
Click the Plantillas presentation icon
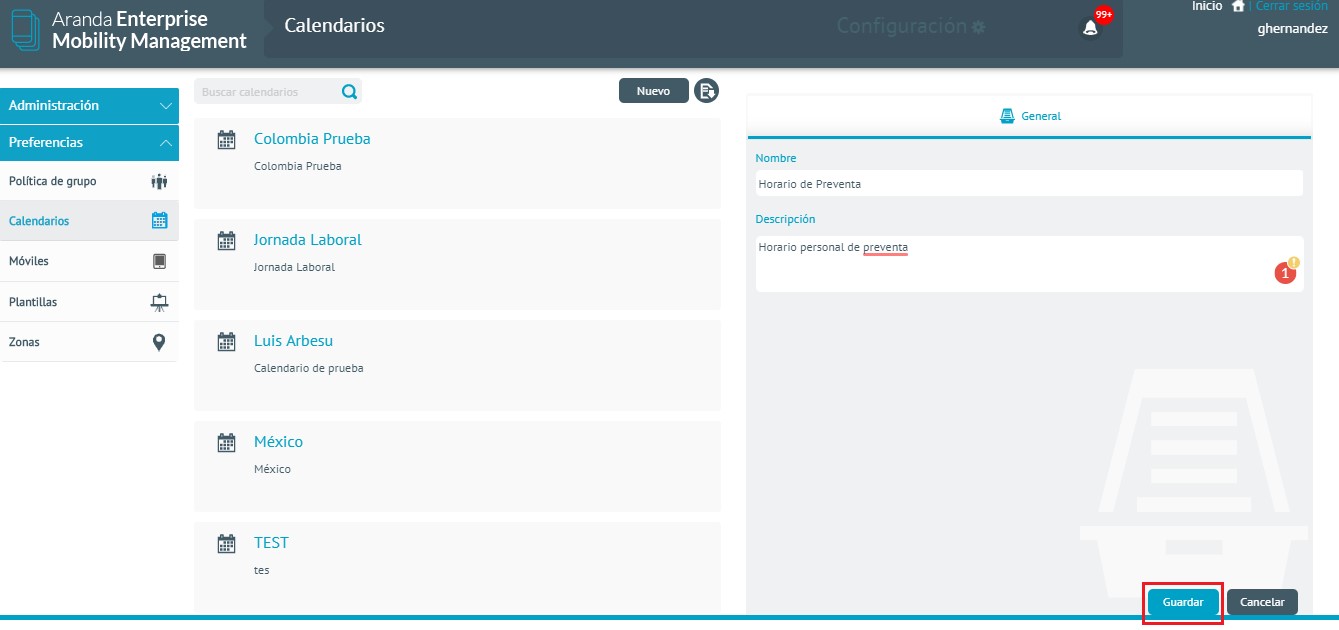[x=159, y=301]
